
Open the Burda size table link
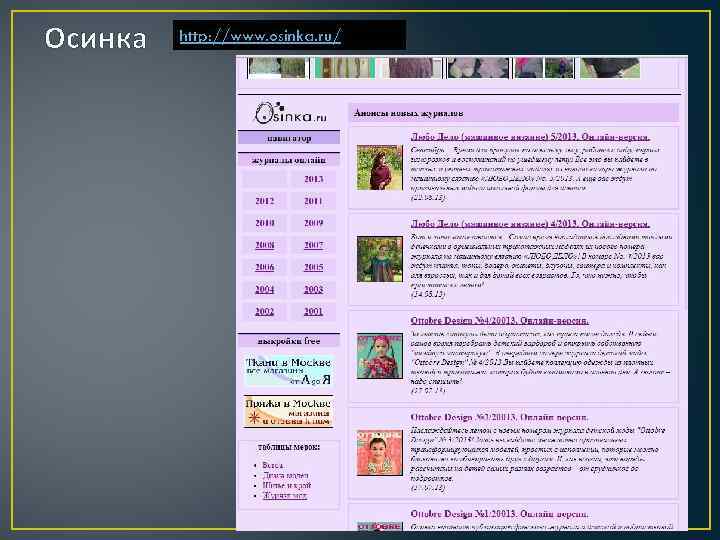click(273, 466)
